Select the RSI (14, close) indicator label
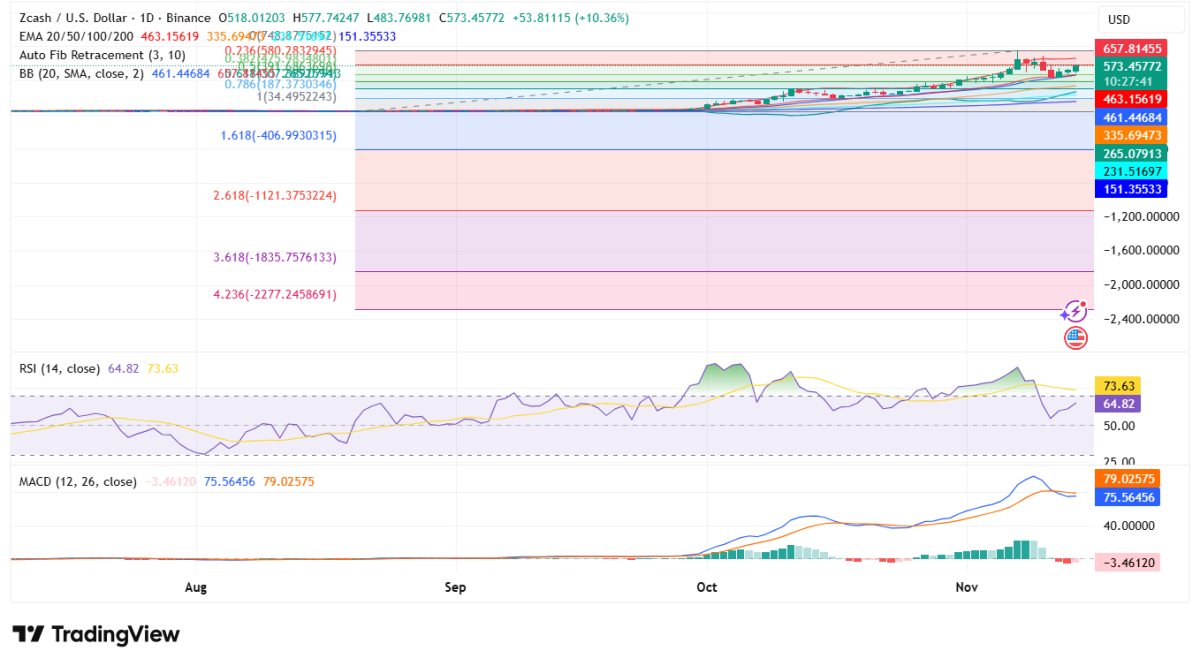 pyautogui.click(x=59, y=369)
